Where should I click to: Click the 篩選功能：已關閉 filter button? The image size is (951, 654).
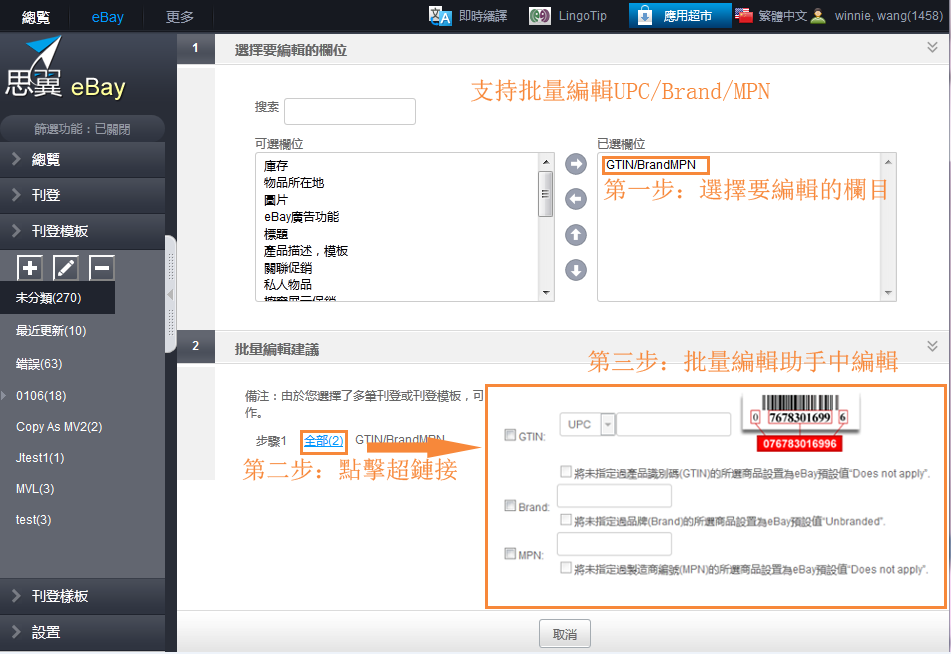(82, 129)
